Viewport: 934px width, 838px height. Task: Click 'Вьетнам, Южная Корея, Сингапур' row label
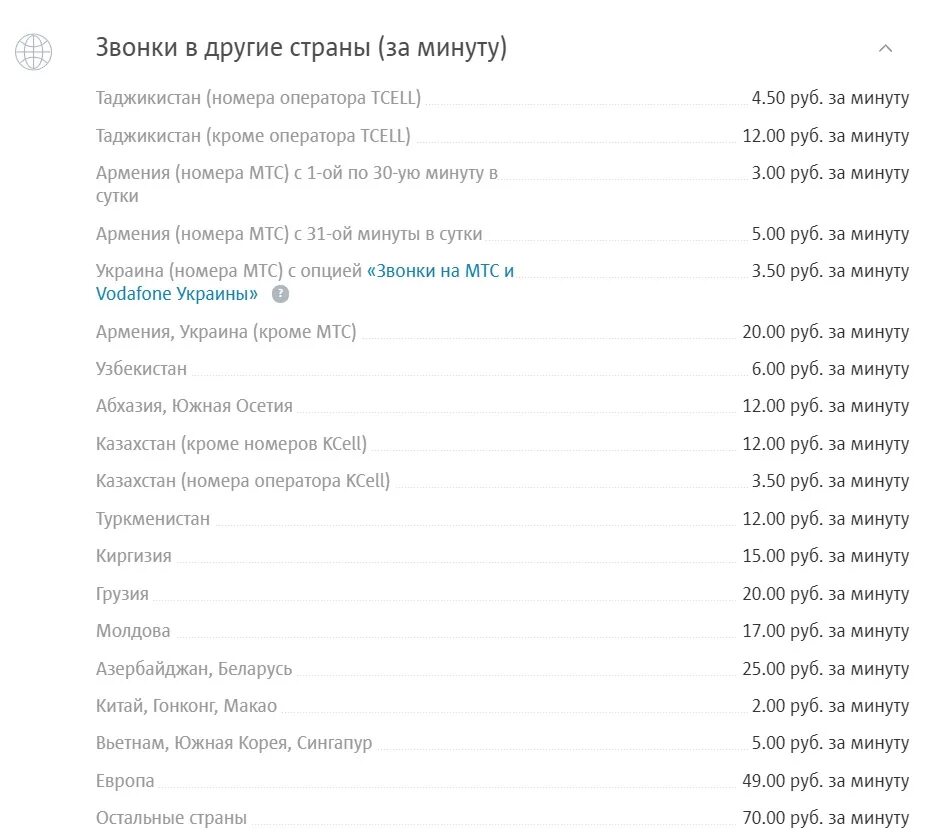[x=234, y=743]
